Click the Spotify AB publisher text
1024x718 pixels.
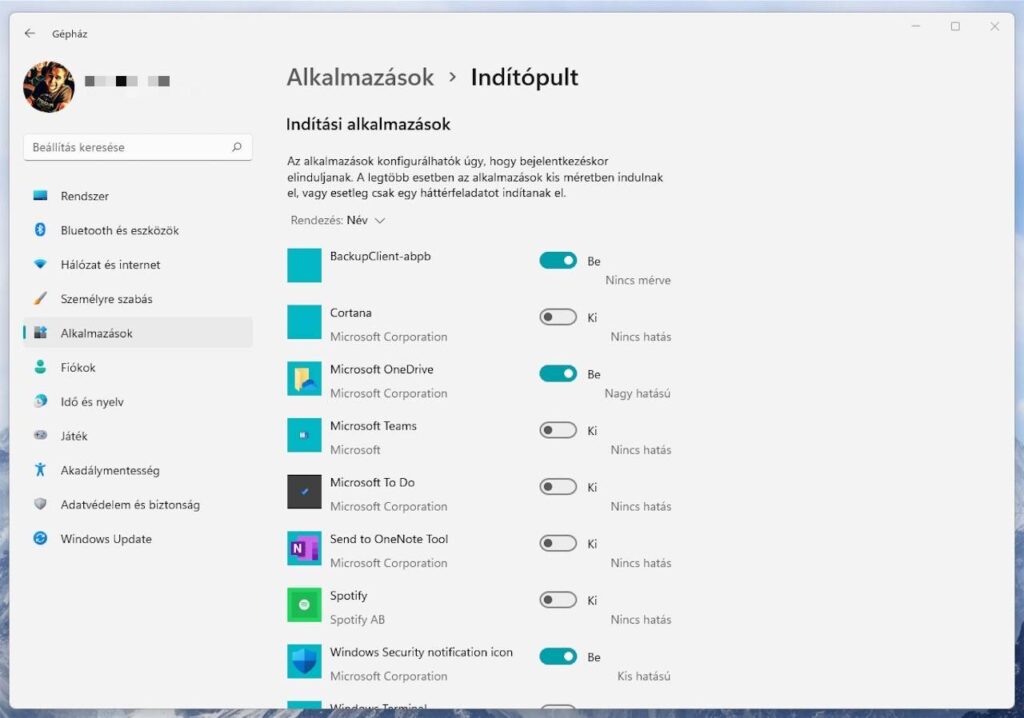(x=357, y=619)
